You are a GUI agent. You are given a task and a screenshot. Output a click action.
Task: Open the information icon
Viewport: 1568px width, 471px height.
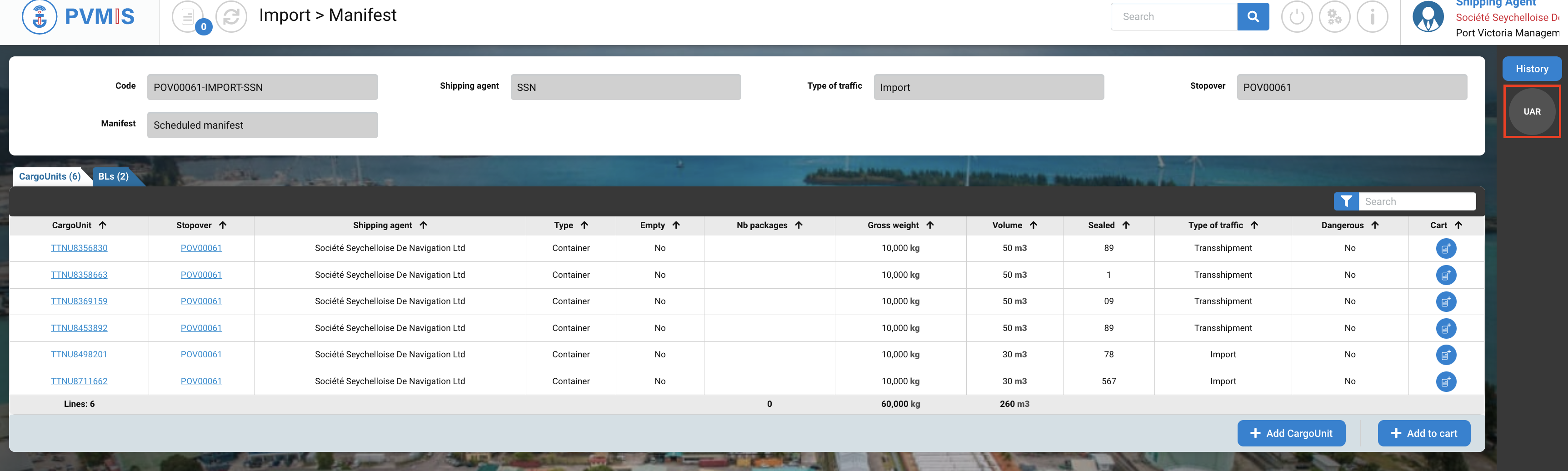[1372, 16]
